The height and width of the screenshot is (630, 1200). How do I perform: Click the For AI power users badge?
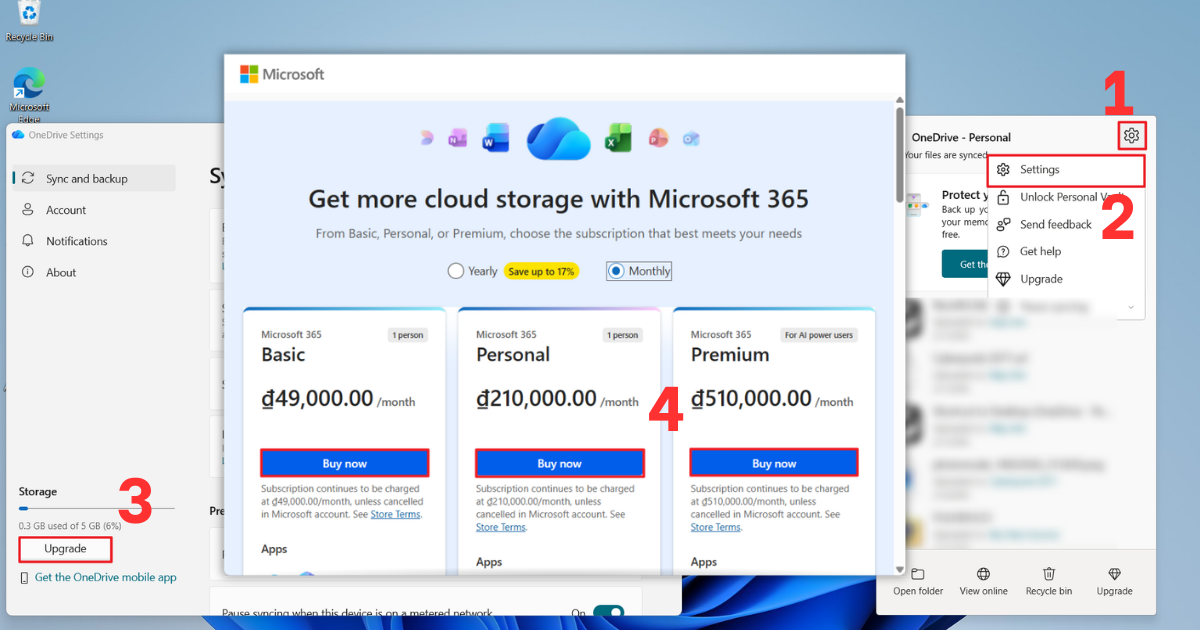[x=819, y=335]
